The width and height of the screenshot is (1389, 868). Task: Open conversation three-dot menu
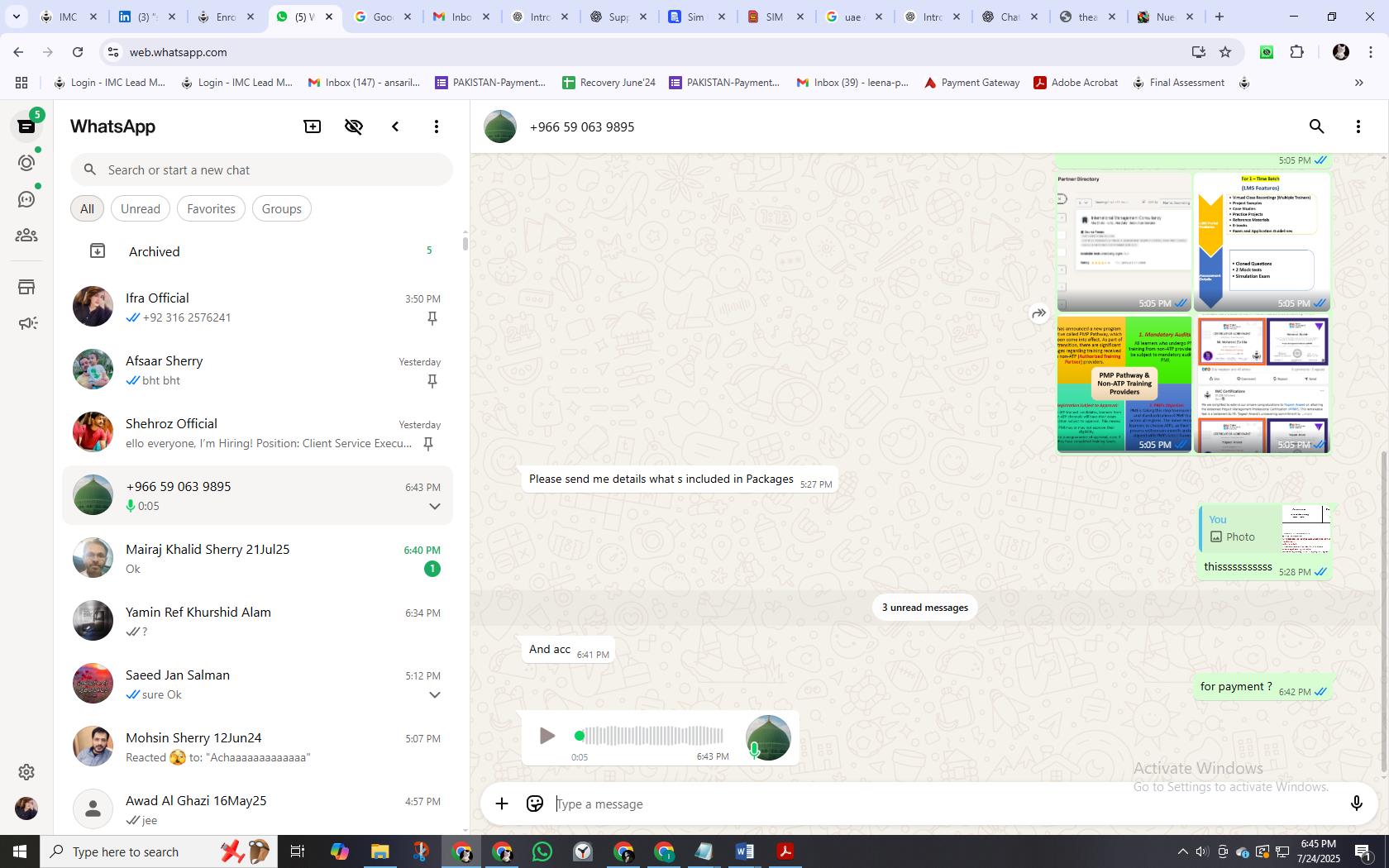tap(1358, 126)
